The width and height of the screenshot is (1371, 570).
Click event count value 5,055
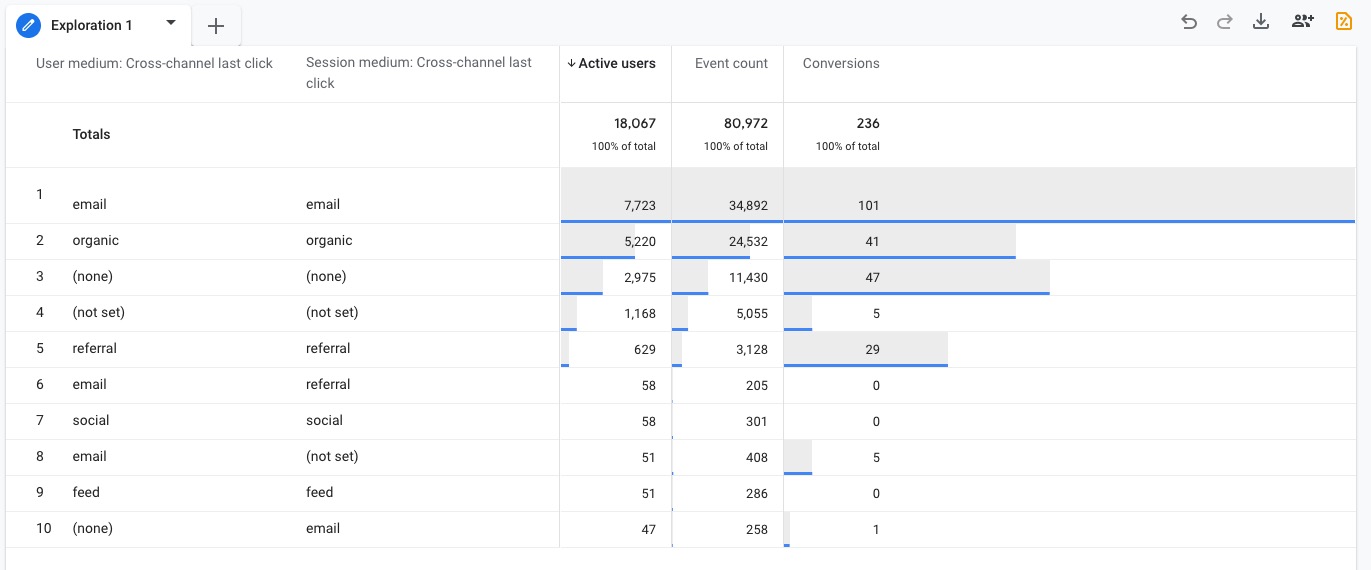[752, 313]
